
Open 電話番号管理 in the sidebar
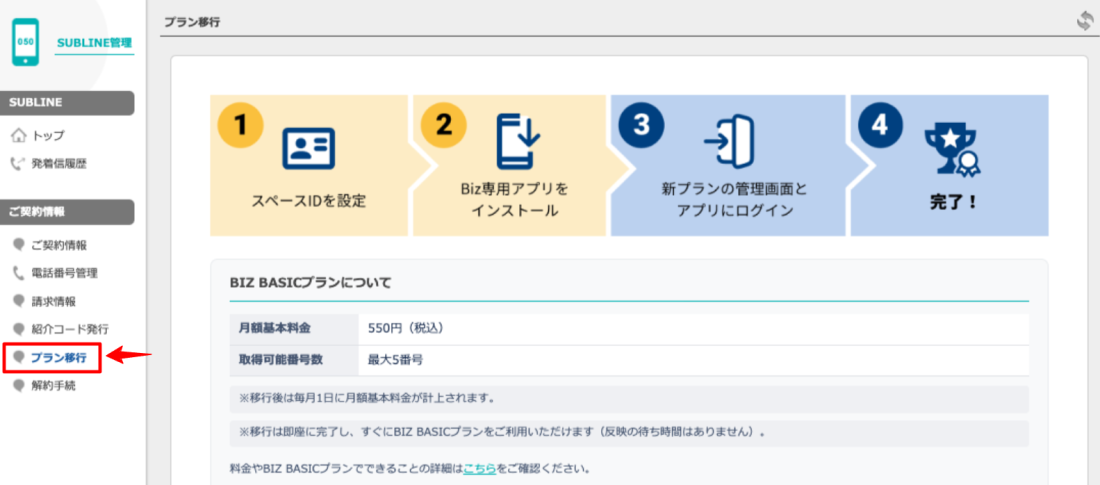(64, 273)
